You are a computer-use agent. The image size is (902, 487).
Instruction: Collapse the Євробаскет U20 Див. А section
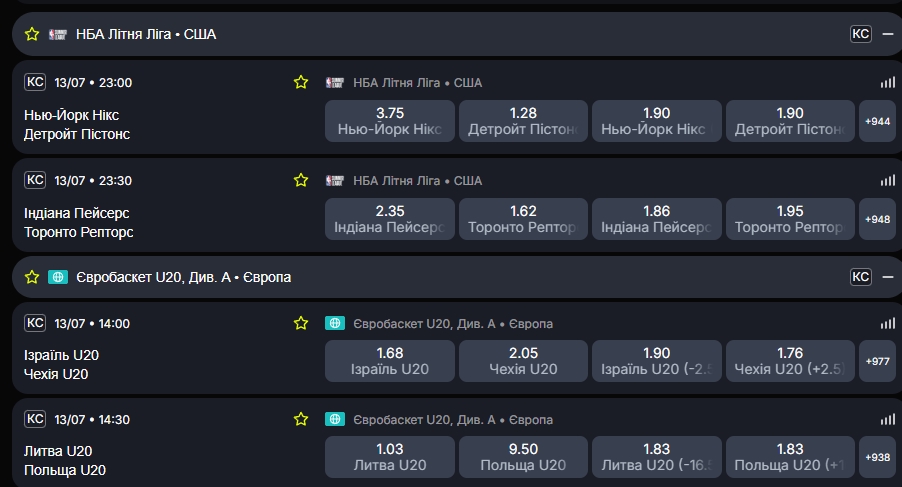888,277
